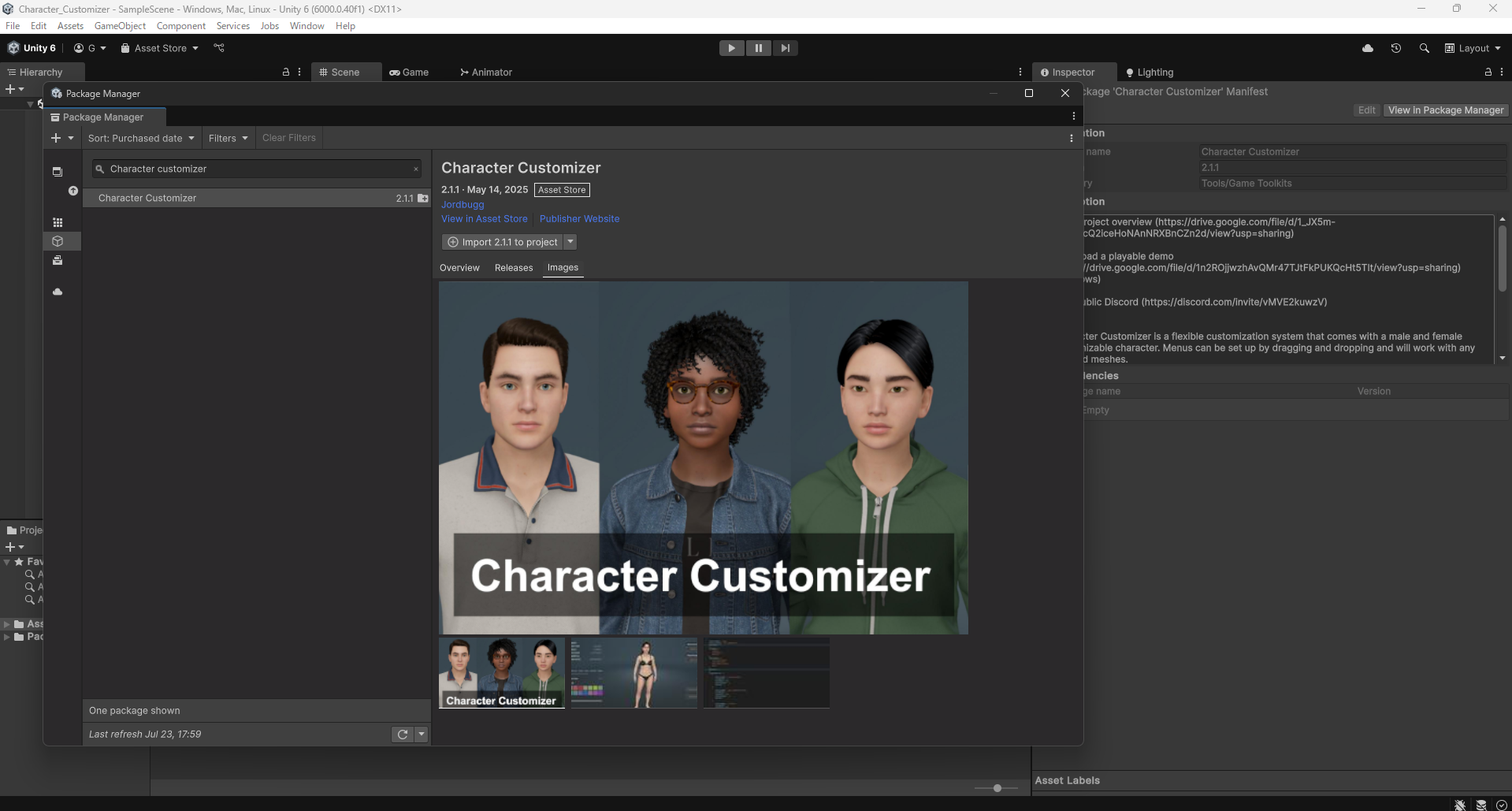Maximize the Package Manager window

pyautogui.click(x=1028, y=93)
